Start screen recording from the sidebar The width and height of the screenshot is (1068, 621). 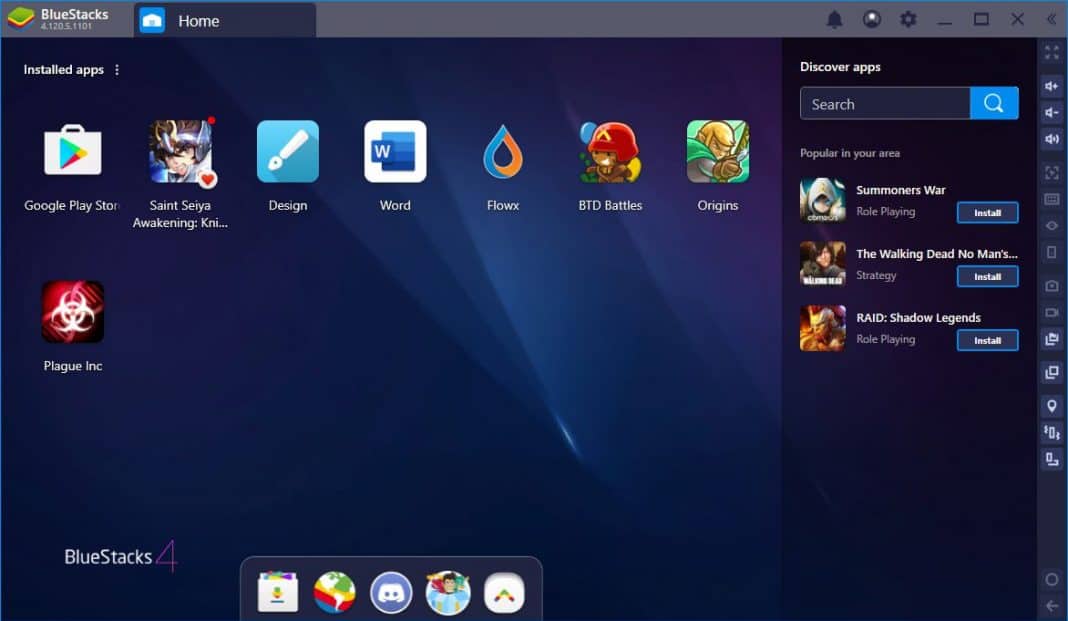pyautogui.click(x=1051, y=313)
